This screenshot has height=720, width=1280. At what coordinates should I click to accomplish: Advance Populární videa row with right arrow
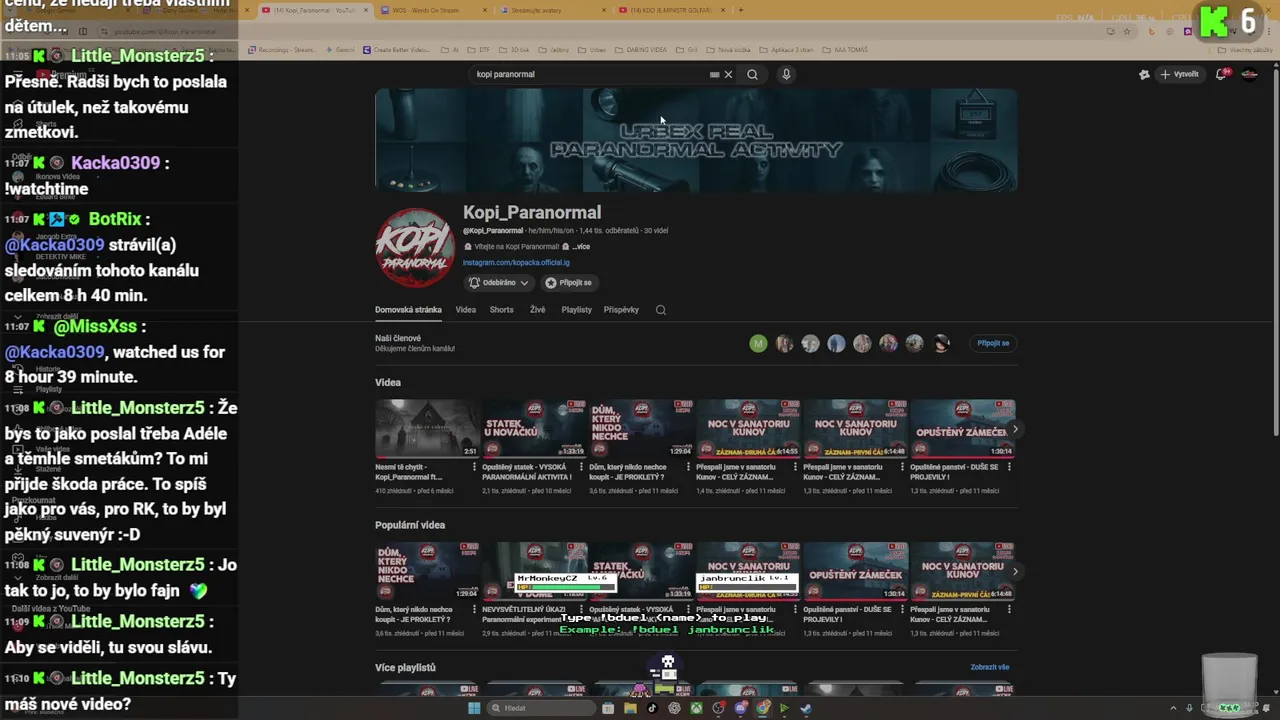tap(1015, 572)
